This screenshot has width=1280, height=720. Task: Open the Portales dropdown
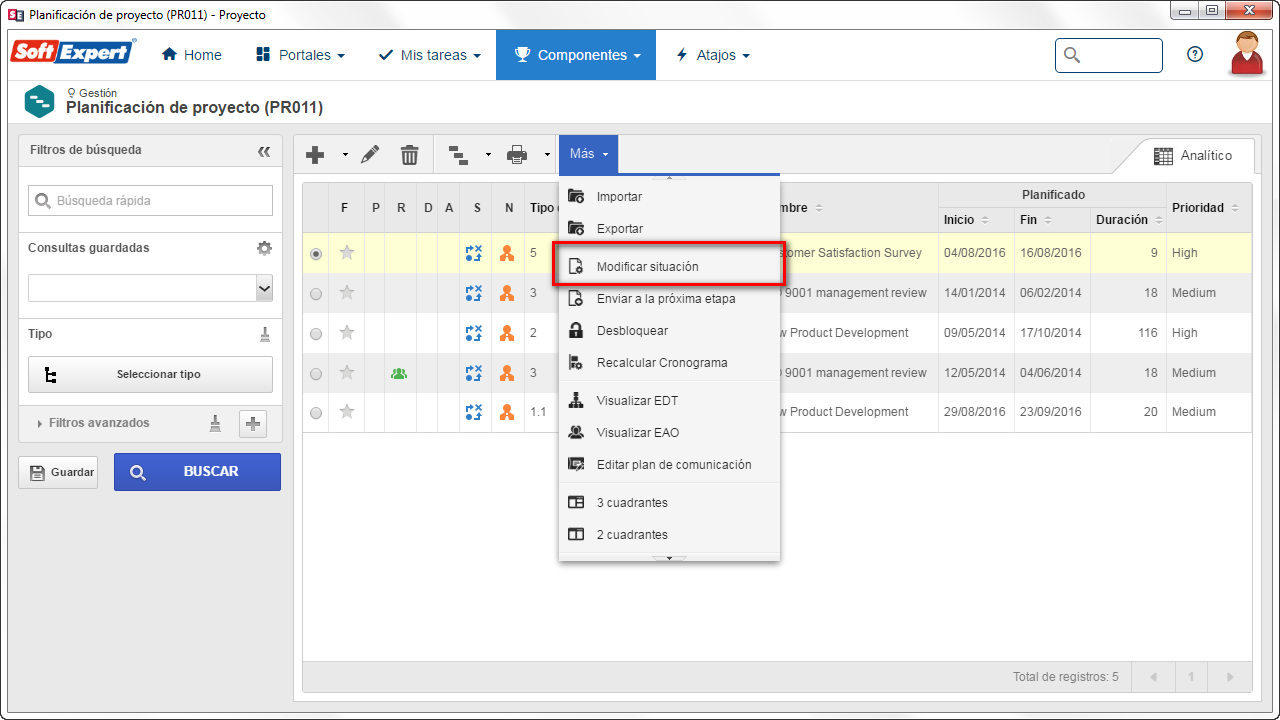[x=300, y=55]
